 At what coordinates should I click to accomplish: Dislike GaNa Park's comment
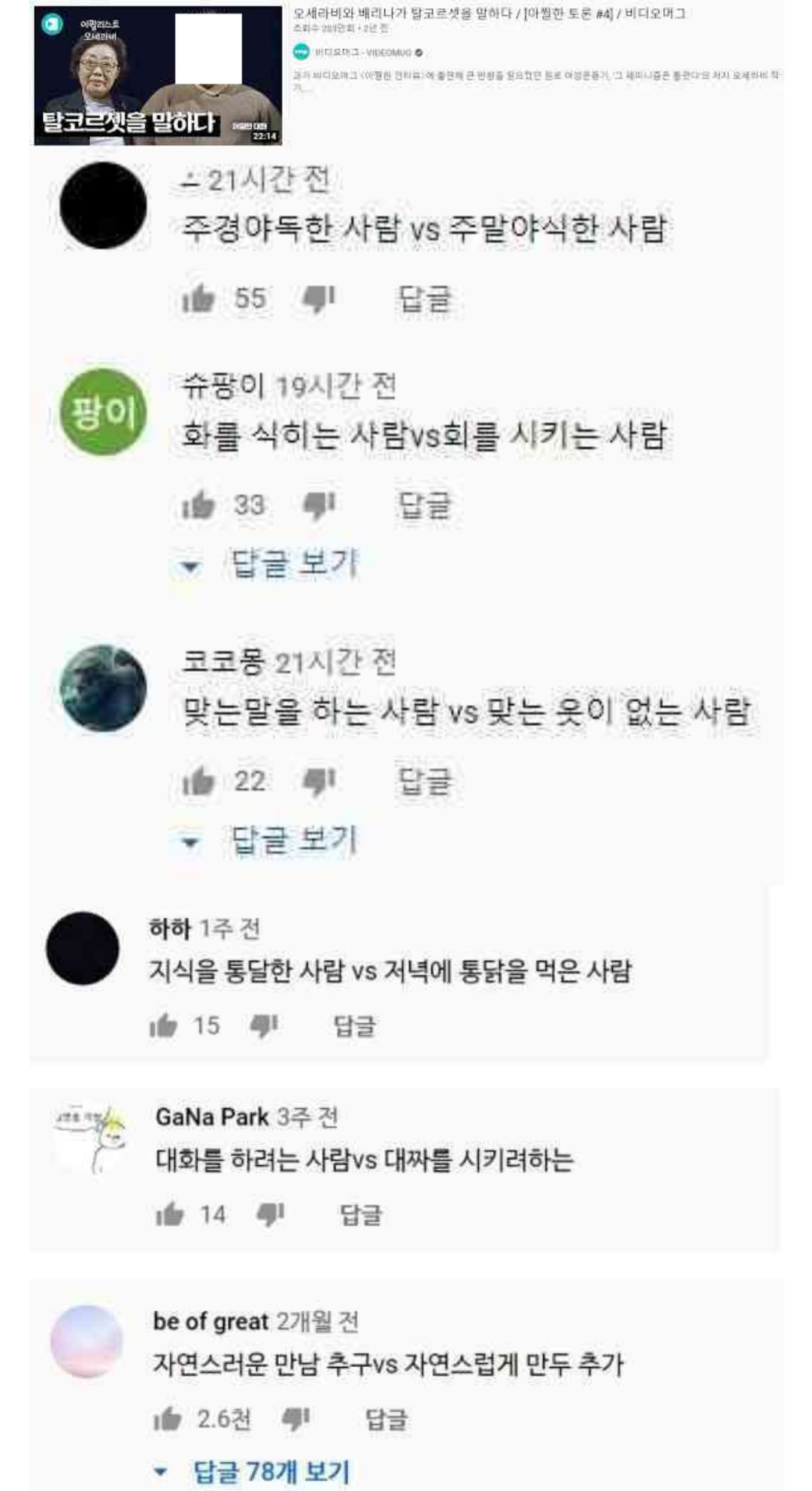click(x=270, y=1213)
